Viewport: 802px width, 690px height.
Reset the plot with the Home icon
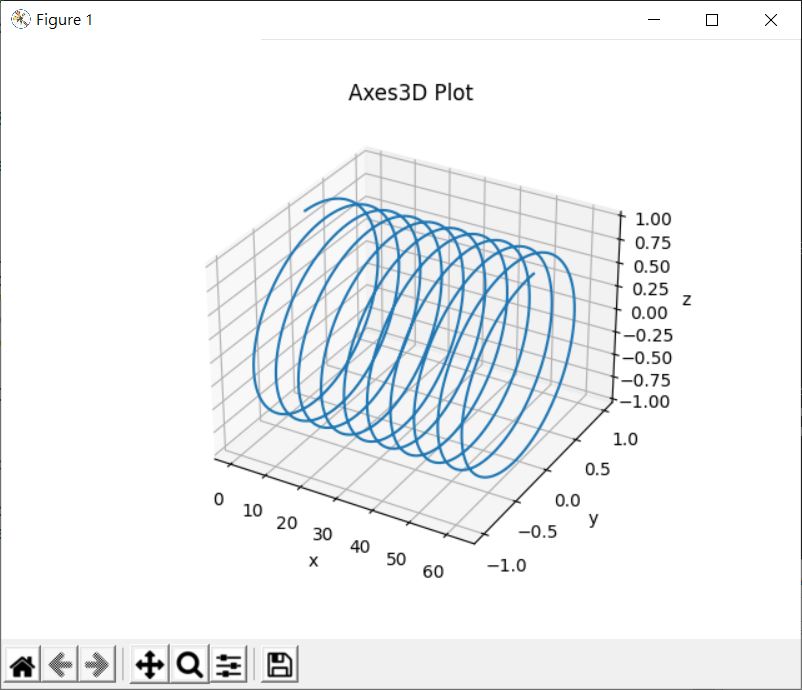pyautogui.click(x=23, y=665)
